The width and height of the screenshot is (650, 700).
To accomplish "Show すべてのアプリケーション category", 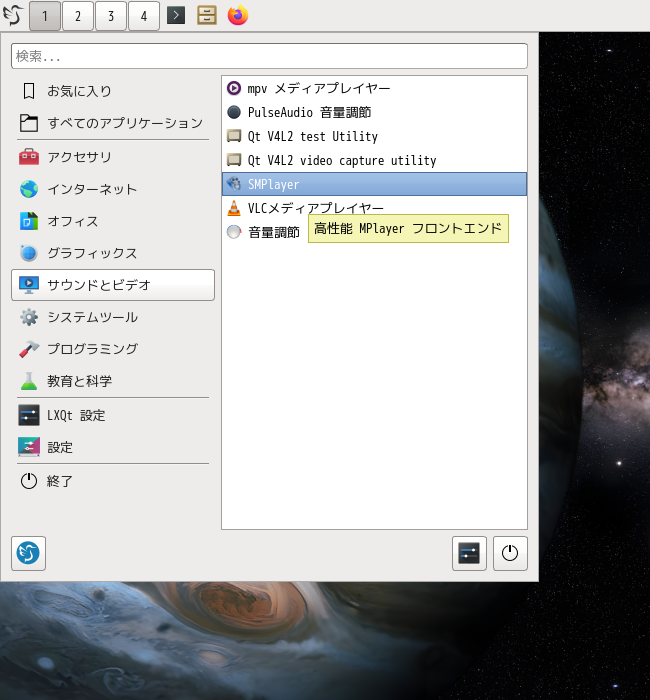I will (113, 123).
